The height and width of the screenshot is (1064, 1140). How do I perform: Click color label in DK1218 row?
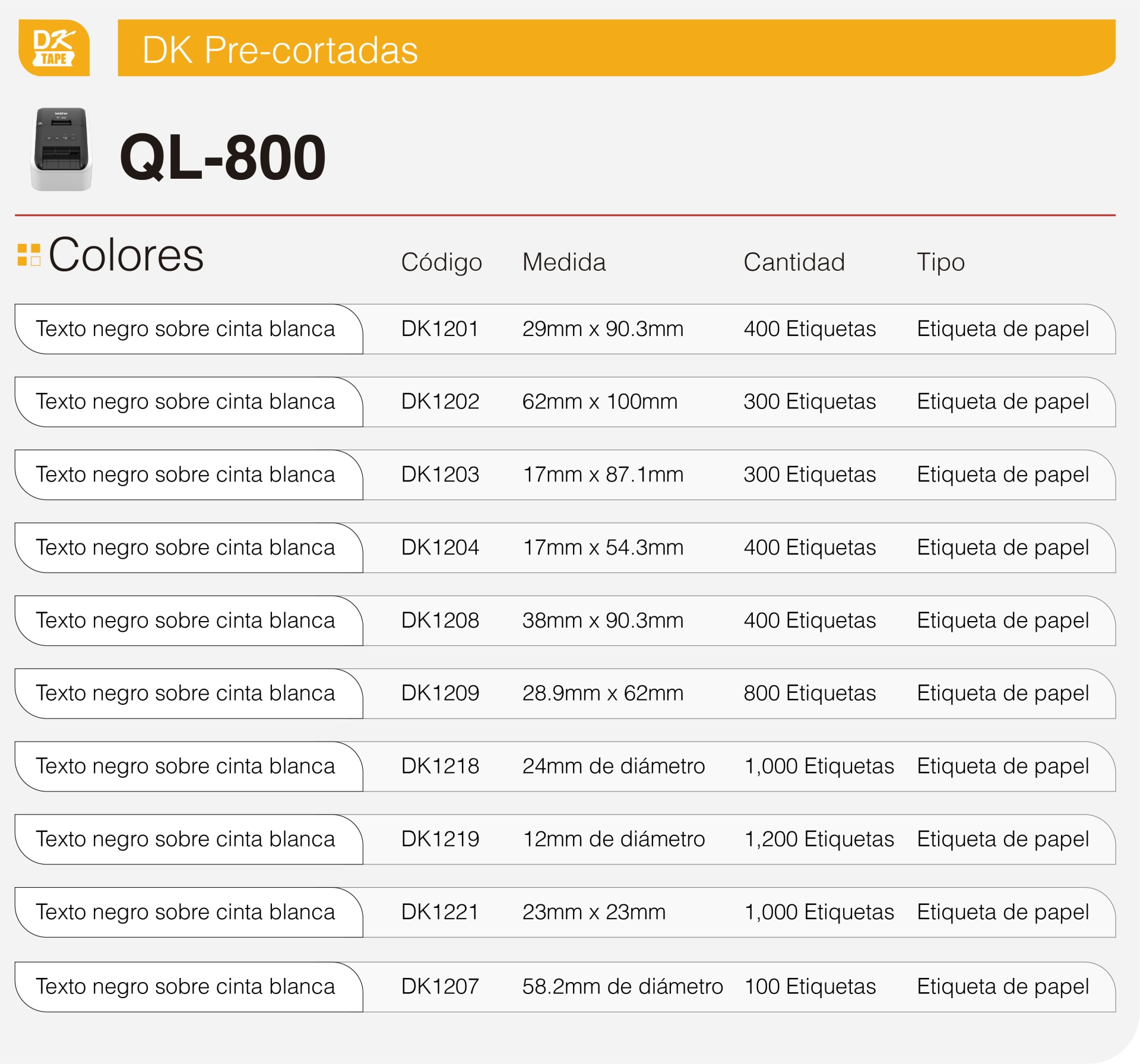[x=189, y=768]
